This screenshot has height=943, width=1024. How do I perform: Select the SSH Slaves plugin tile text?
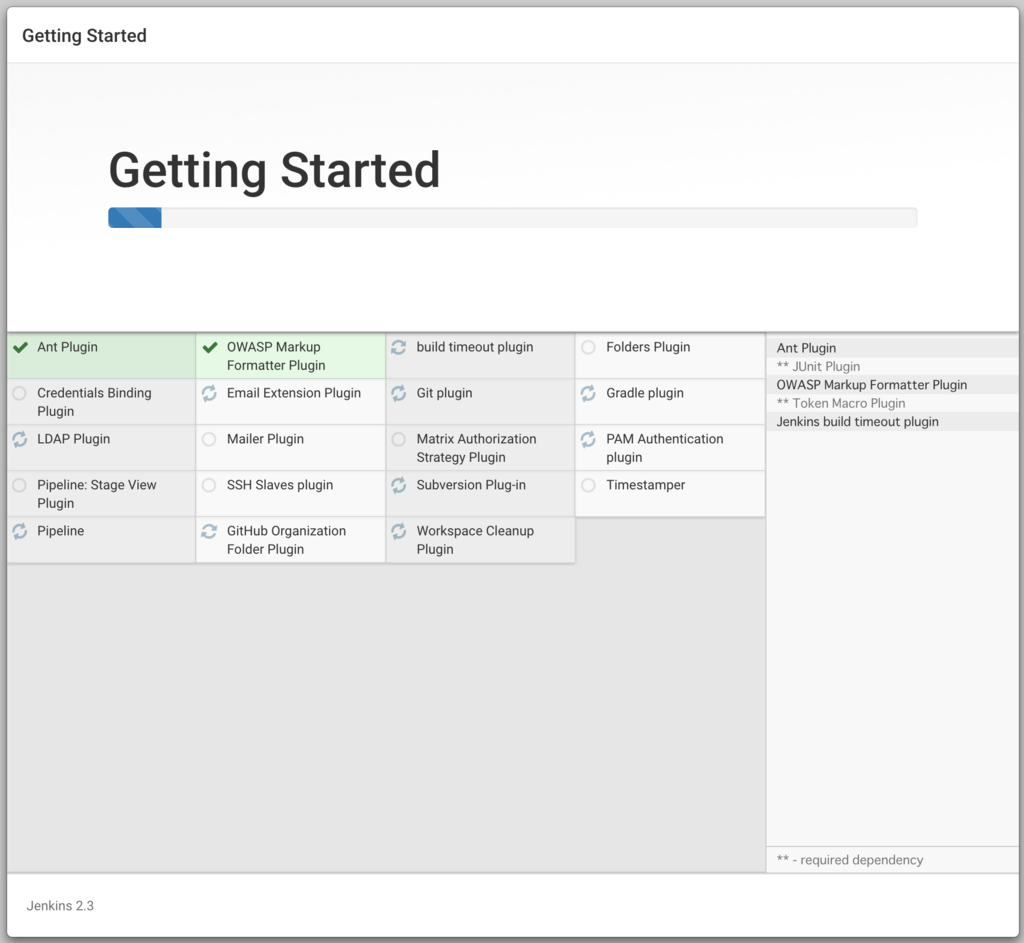[x=280, y=485]
